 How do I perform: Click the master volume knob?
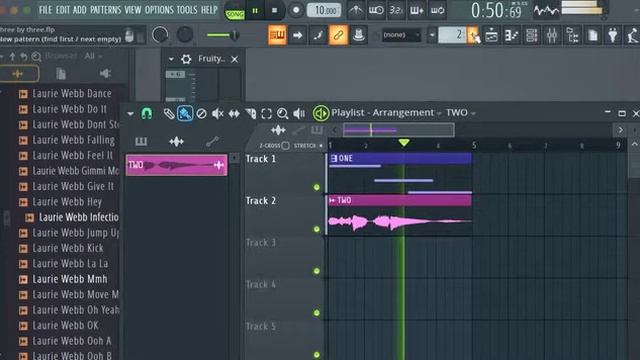160,35
